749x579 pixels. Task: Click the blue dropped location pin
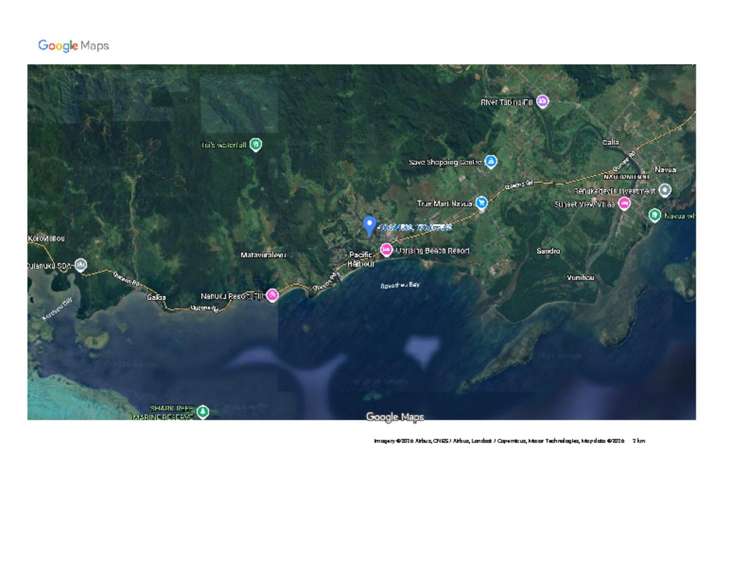coord(369,226)
